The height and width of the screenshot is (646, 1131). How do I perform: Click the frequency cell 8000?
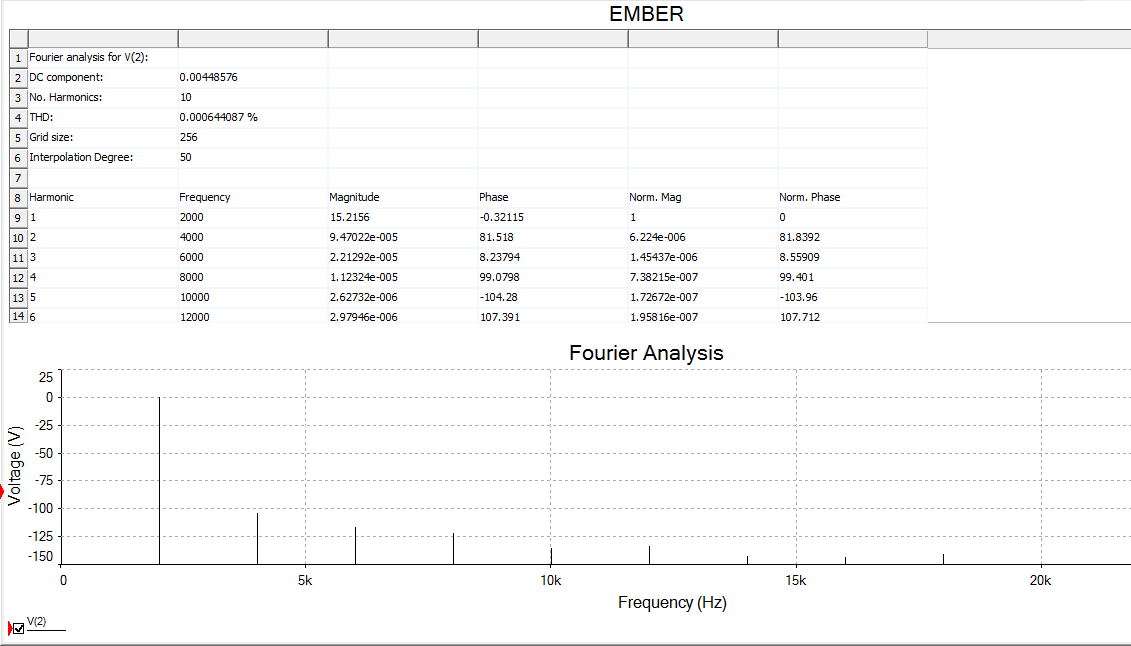[253, 277]
